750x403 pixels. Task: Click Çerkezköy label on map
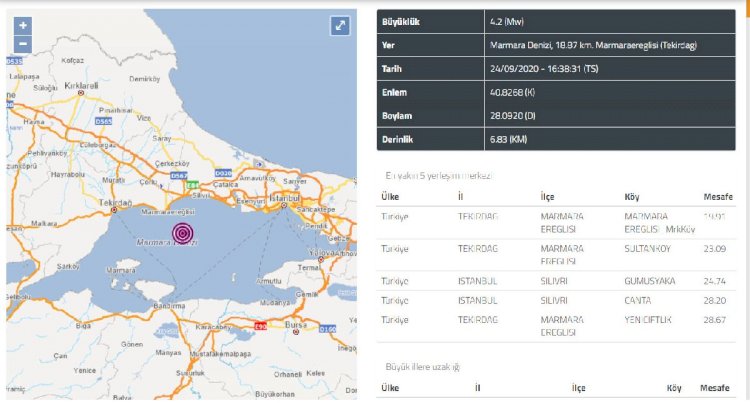[172, 163]
